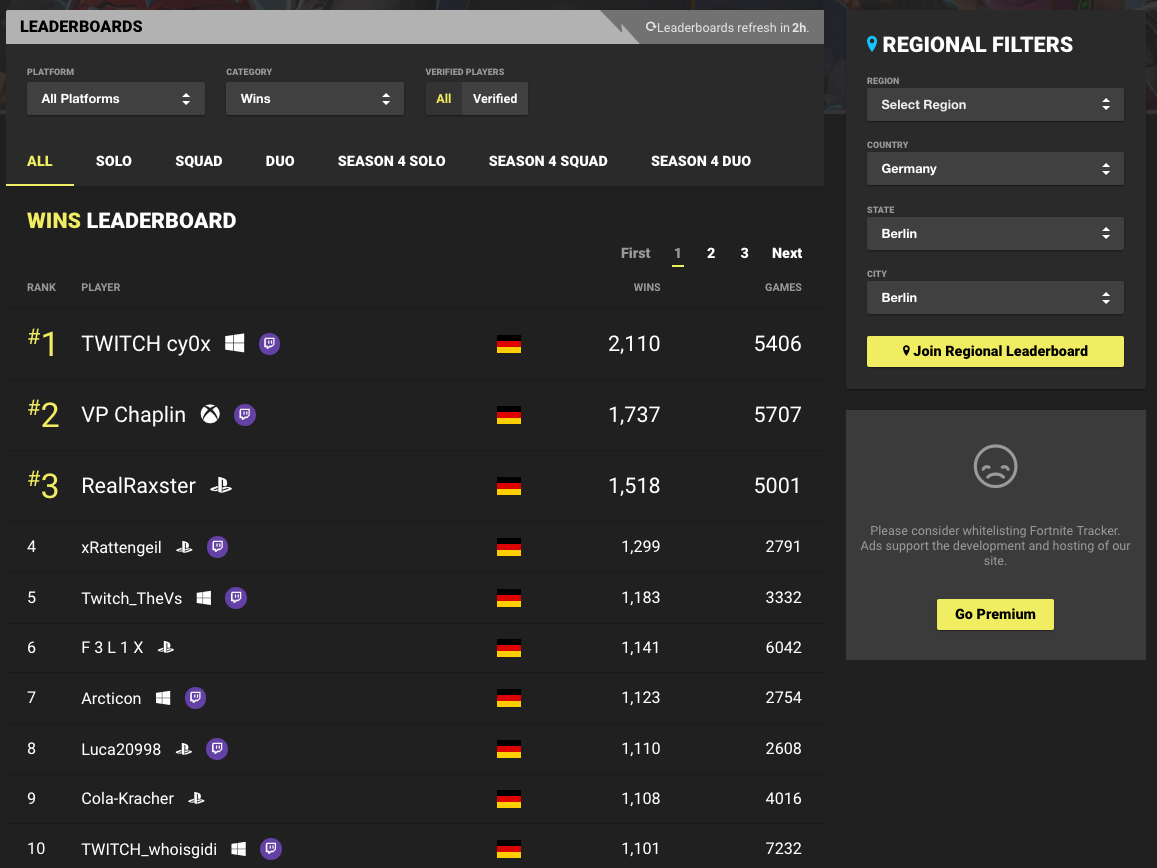Open xRattengeil's Twitch icon
Viewport: 1157px width, 868px height.
click(217, 547)
